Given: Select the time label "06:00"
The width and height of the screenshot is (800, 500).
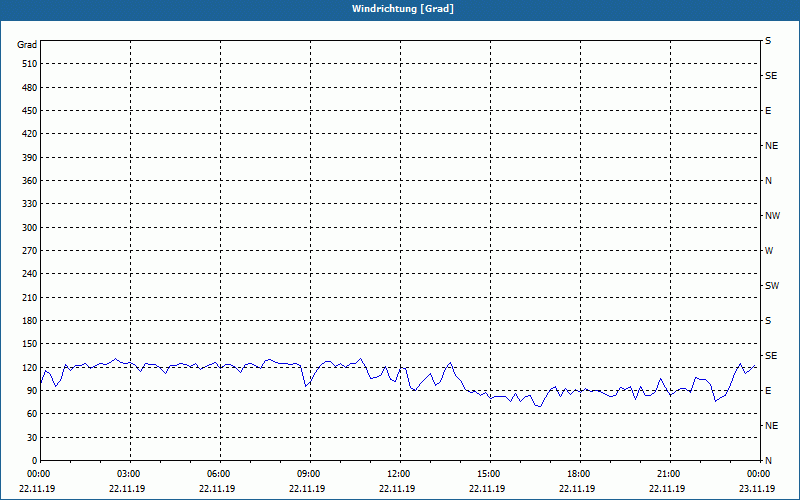Looking at the screenshot, I should tap(218, 474).
